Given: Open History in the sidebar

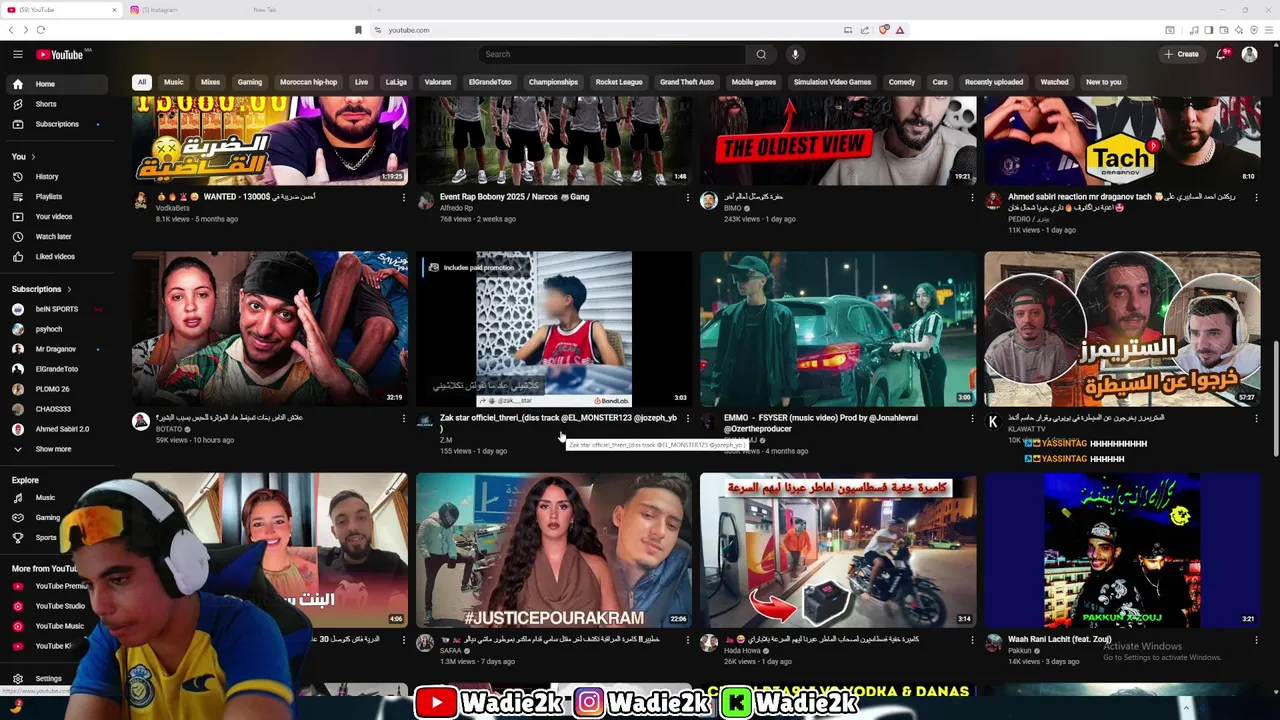Looking at the screenshot, I should 46,177.
